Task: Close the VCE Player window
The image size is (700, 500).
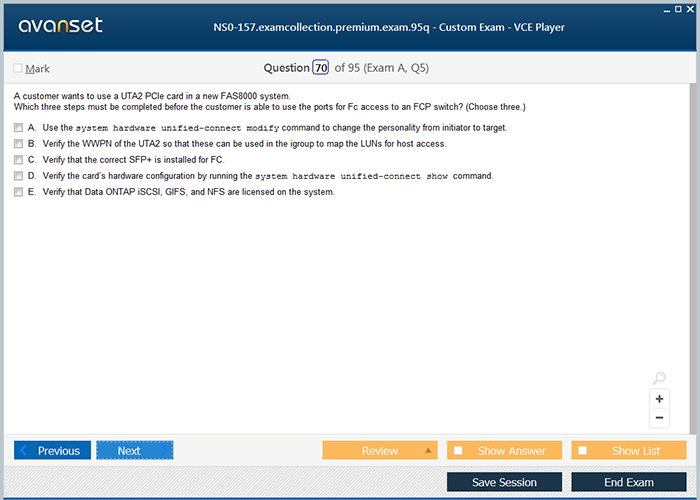Action: point(692,8)
